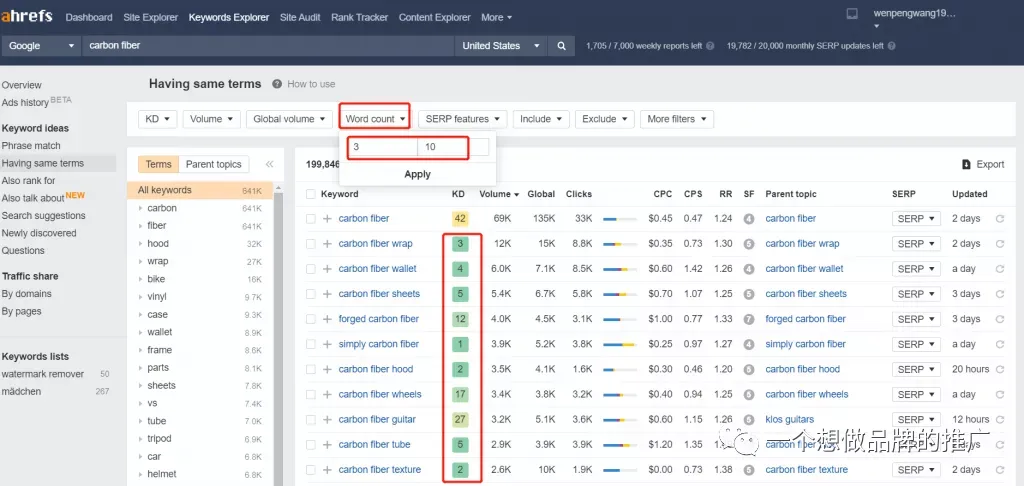Check the carbon fiber row checkbox

point(311,219)
